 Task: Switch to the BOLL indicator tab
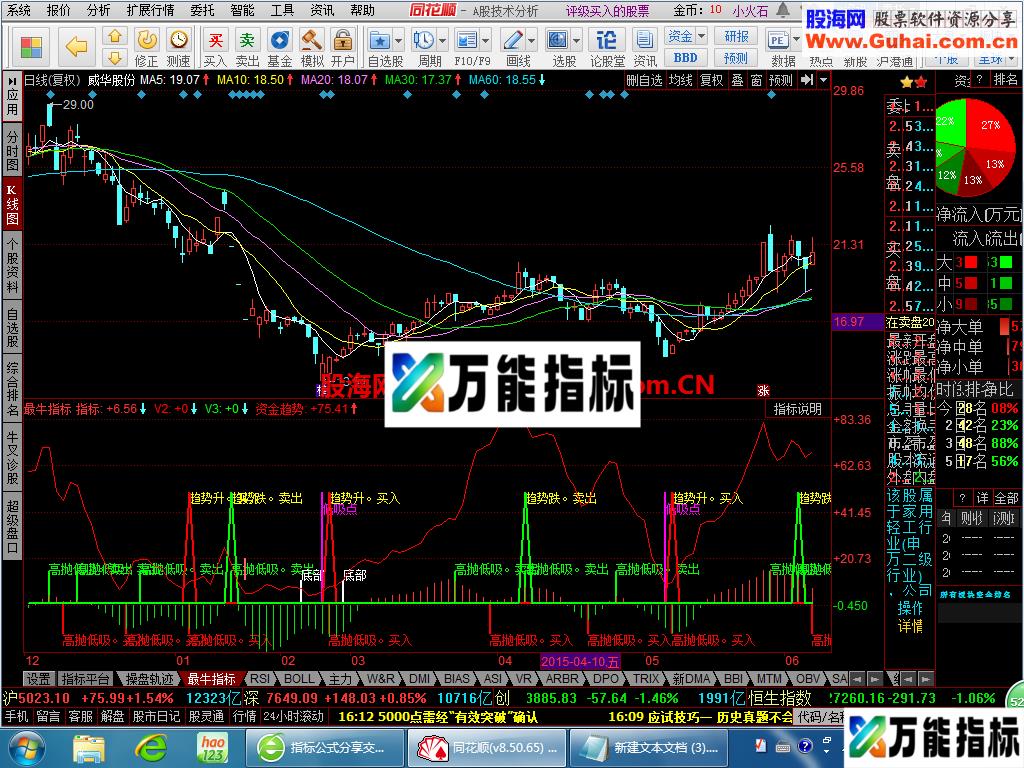pos(298,678)
